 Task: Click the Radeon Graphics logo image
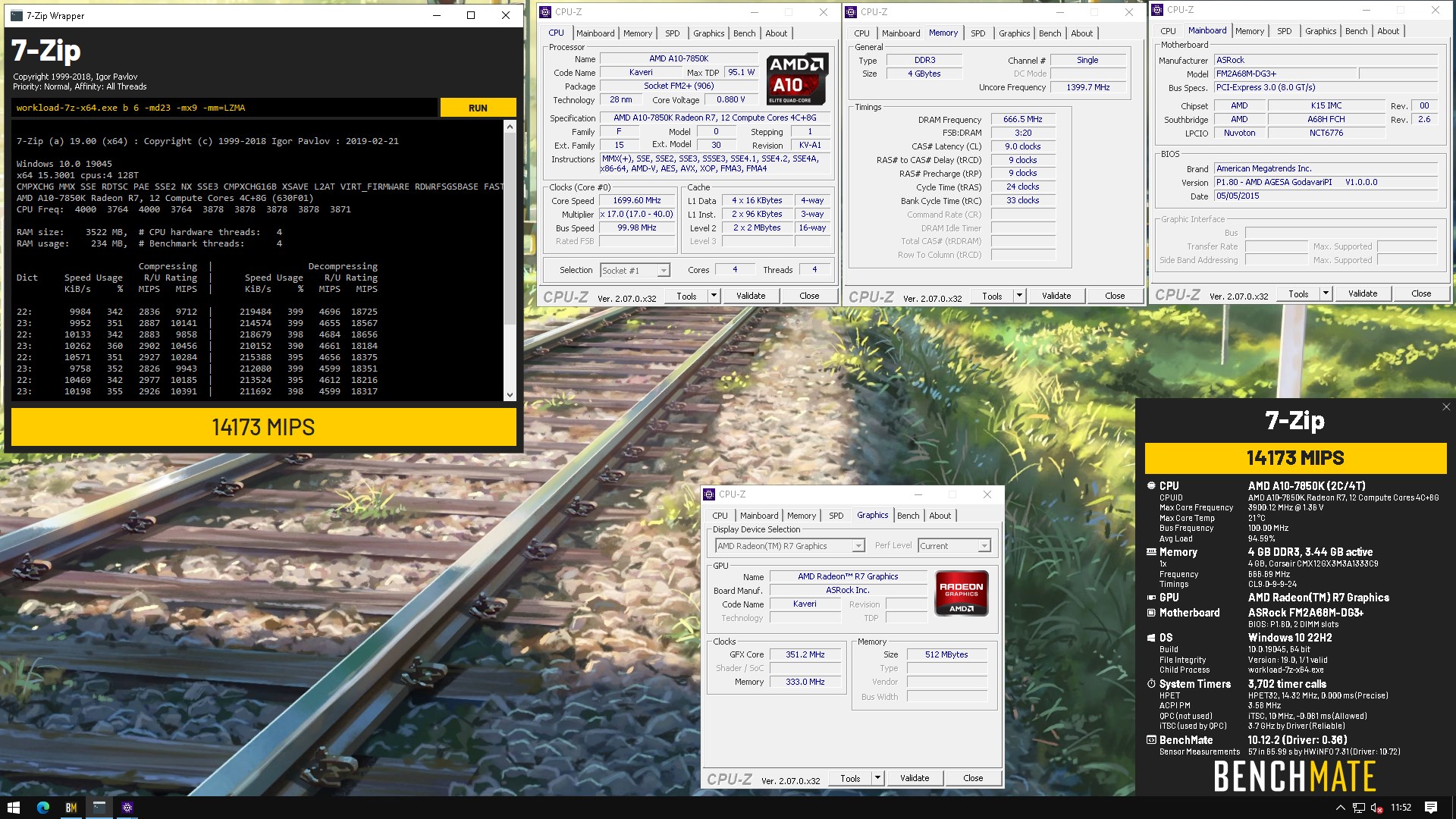[961, 593]
